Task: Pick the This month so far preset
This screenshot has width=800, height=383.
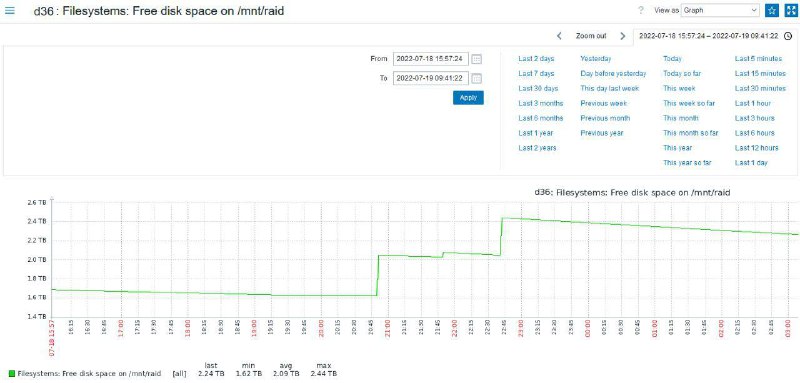Action: coord(690,133)
